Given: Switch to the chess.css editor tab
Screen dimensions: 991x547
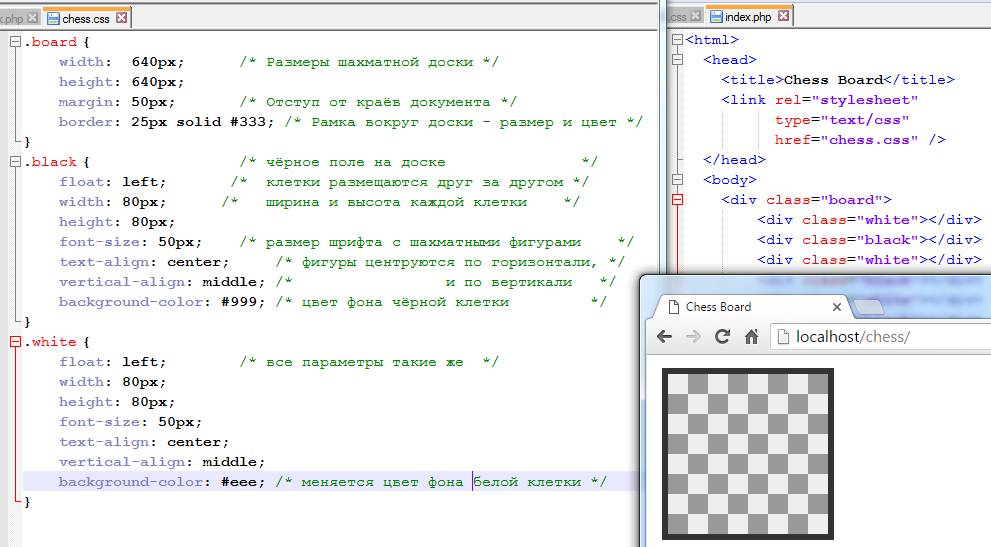Looking at the screenshot, I should click(x=88, y=18).
